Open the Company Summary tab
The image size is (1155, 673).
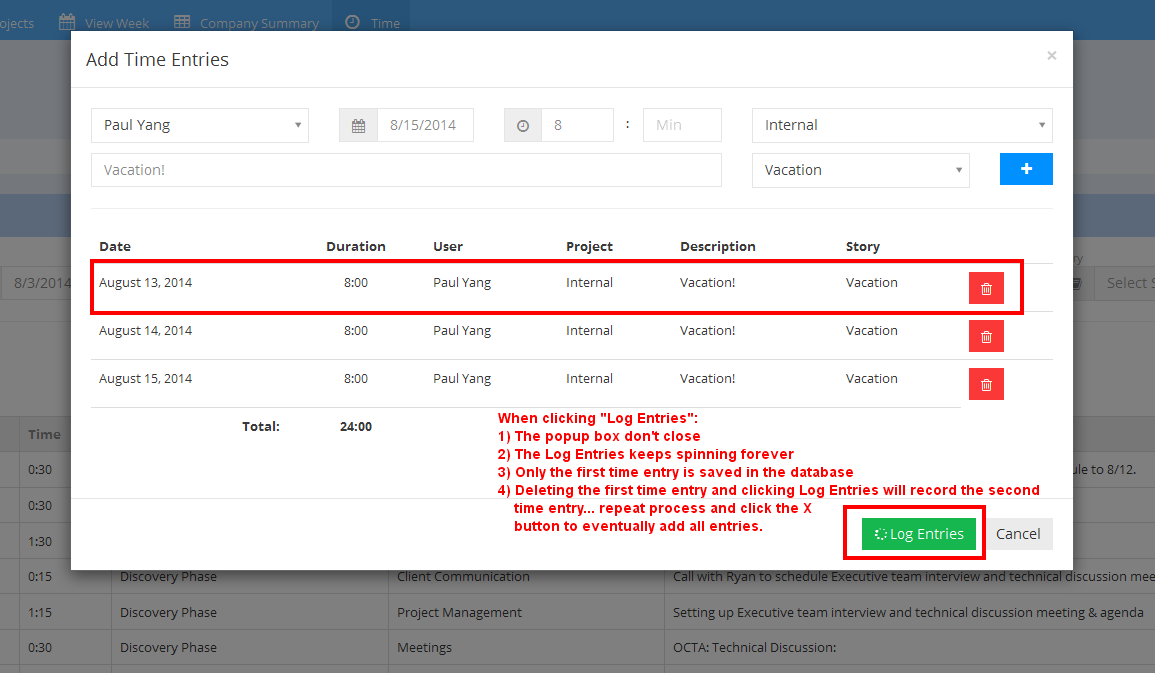(x=247, y=22)
